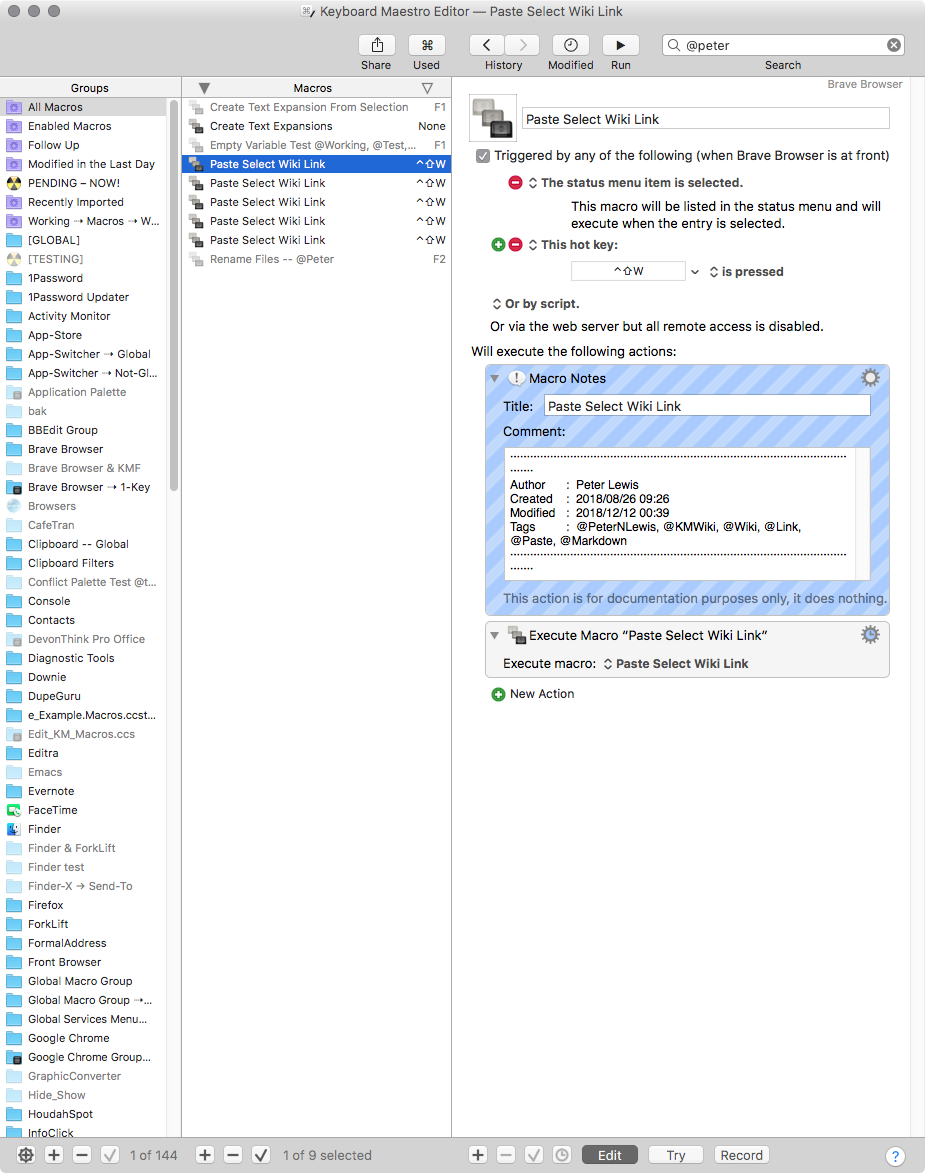Add a new macro group
The image size is (925, 1173).
pyautogui.click(x=54, y=1154)
